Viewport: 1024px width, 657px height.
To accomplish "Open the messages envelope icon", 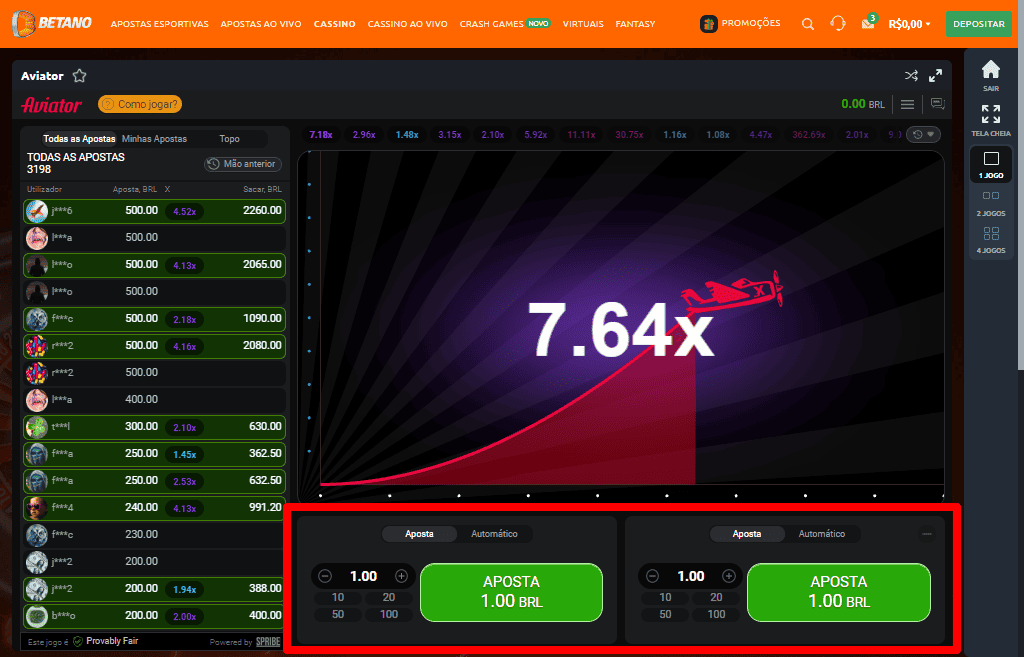I will pos(868,24).
